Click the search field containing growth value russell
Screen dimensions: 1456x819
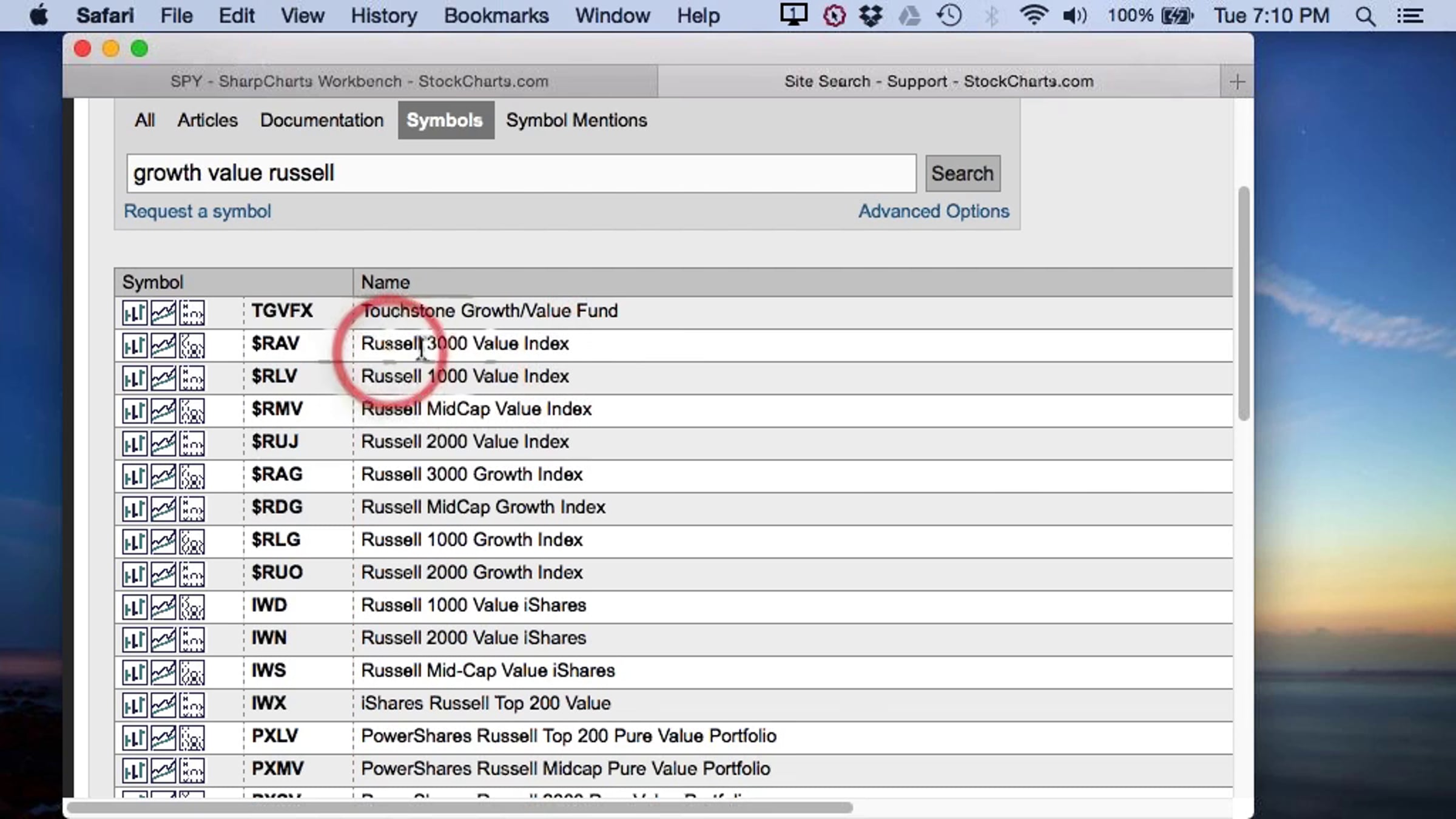click(521, 174)
